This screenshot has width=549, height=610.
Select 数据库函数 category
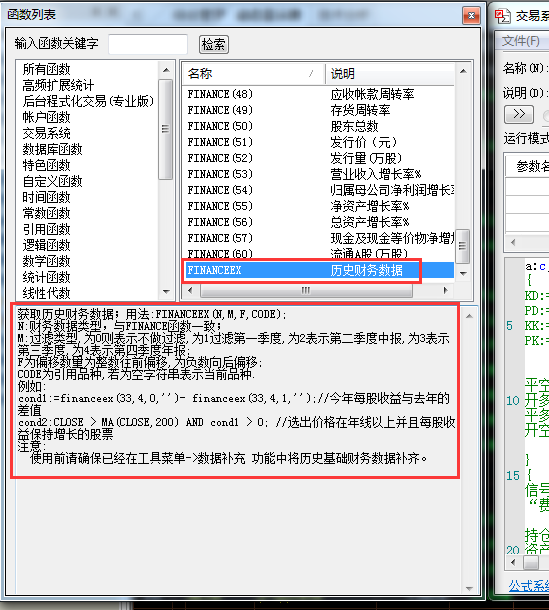click(x=52, y=149)
